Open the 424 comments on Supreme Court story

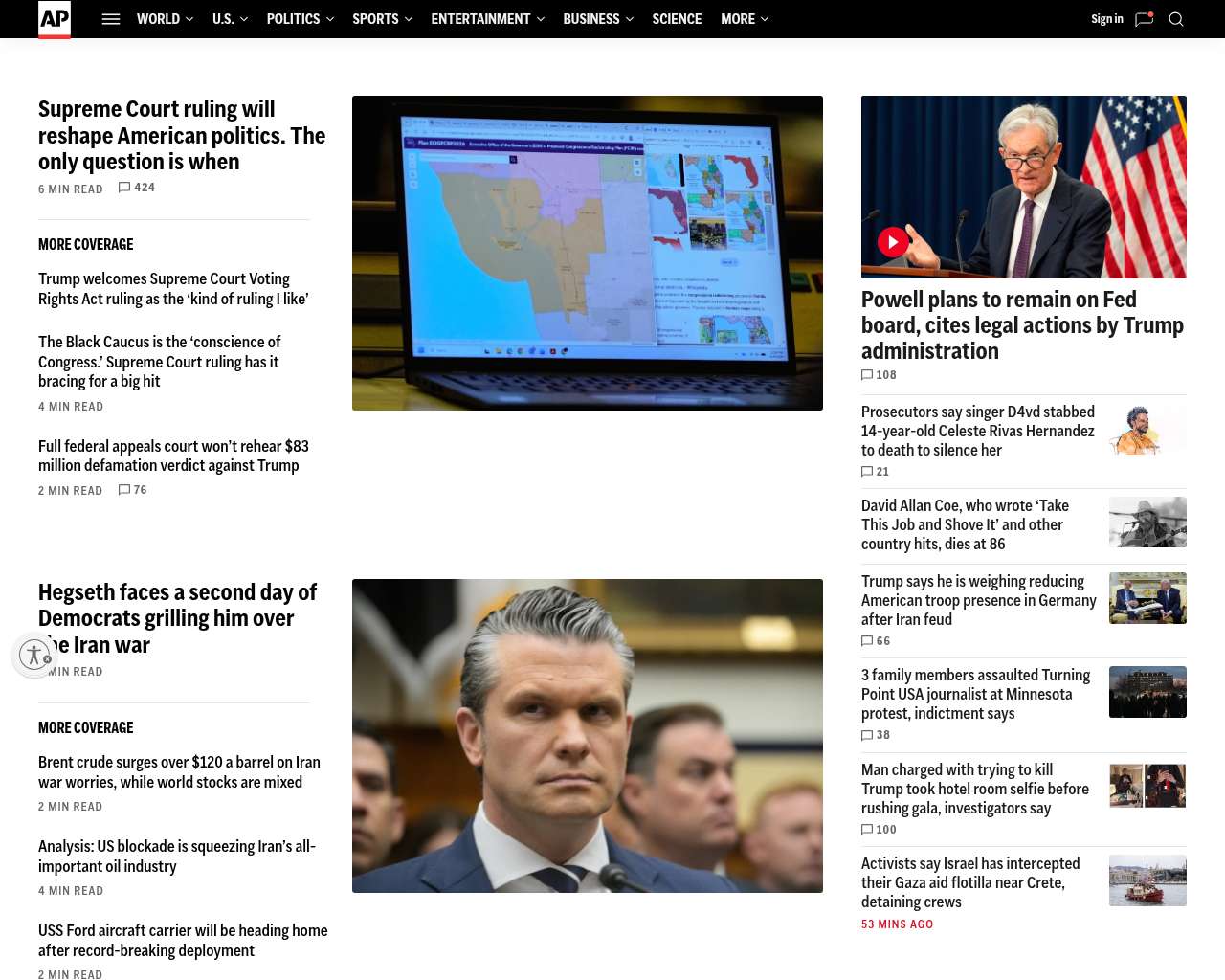coord(137,188)
